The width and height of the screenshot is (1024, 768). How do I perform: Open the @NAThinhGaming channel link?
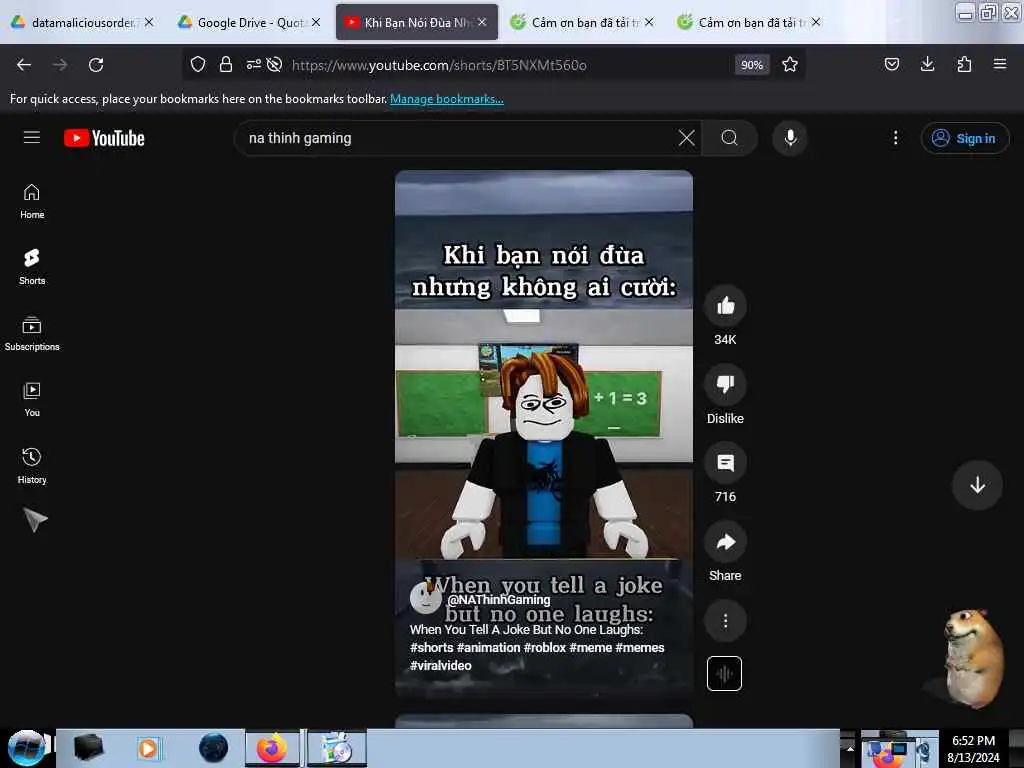499,600
